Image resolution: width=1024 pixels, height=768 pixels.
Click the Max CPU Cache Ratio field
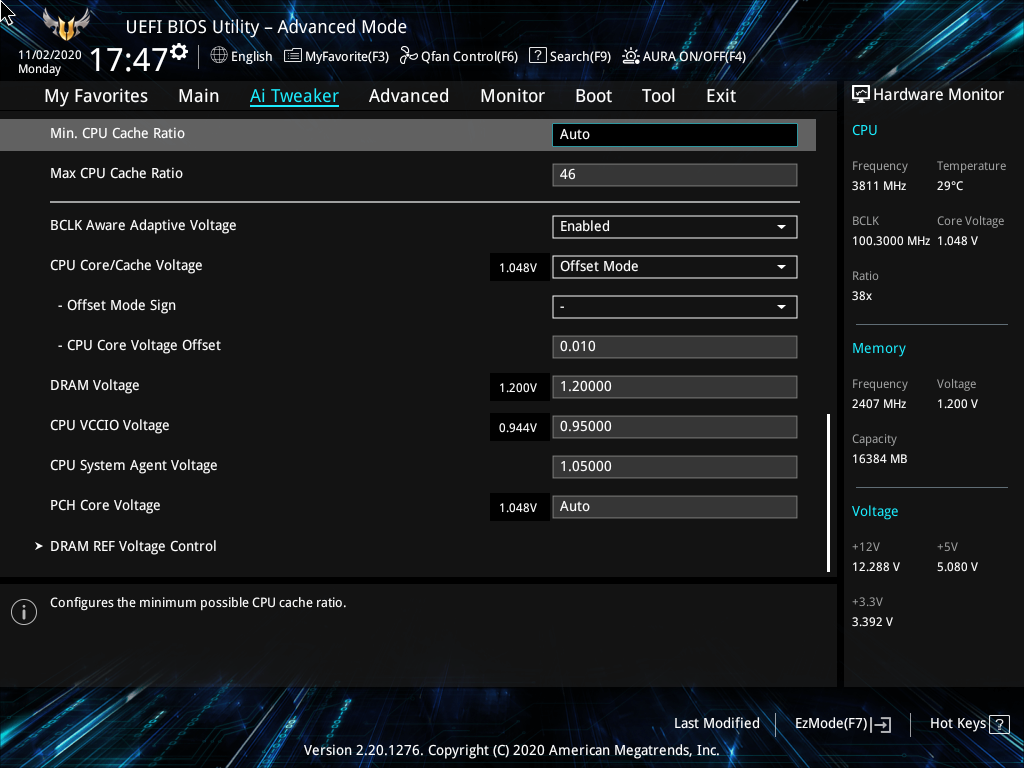(675, 174)
